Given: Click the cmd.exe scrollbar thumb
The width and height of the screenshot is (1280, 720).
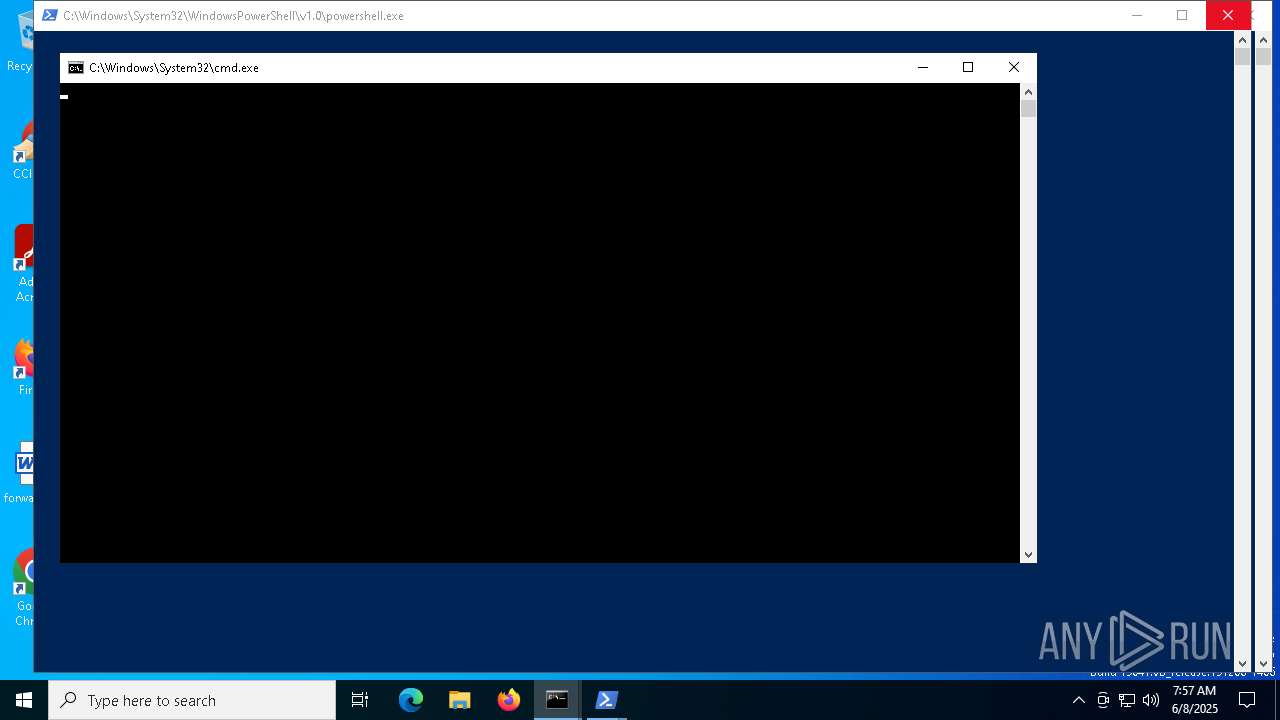Looking at the screenshot, I should [1028, 109].
